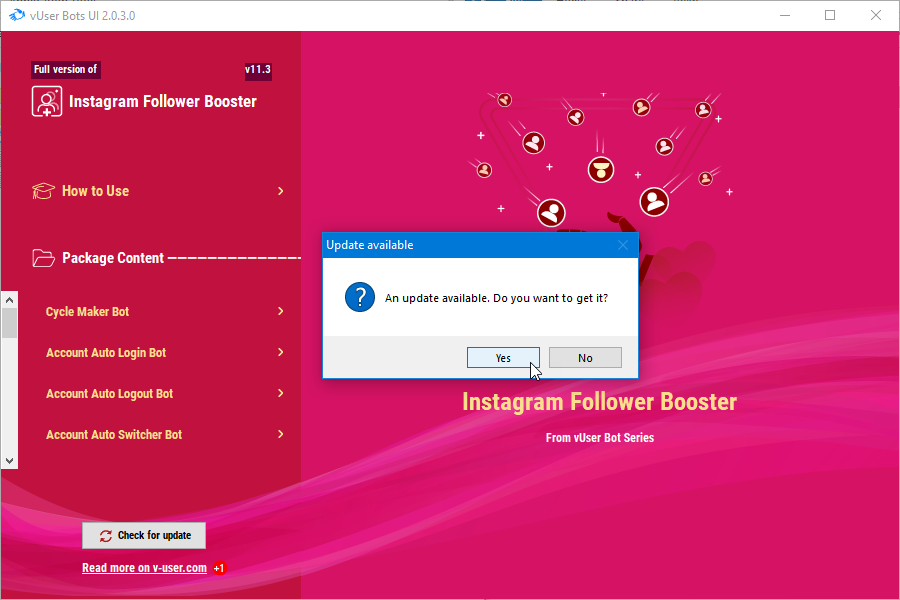
Task: Click the +1 red notification badge
Action: tap(219, 568)
